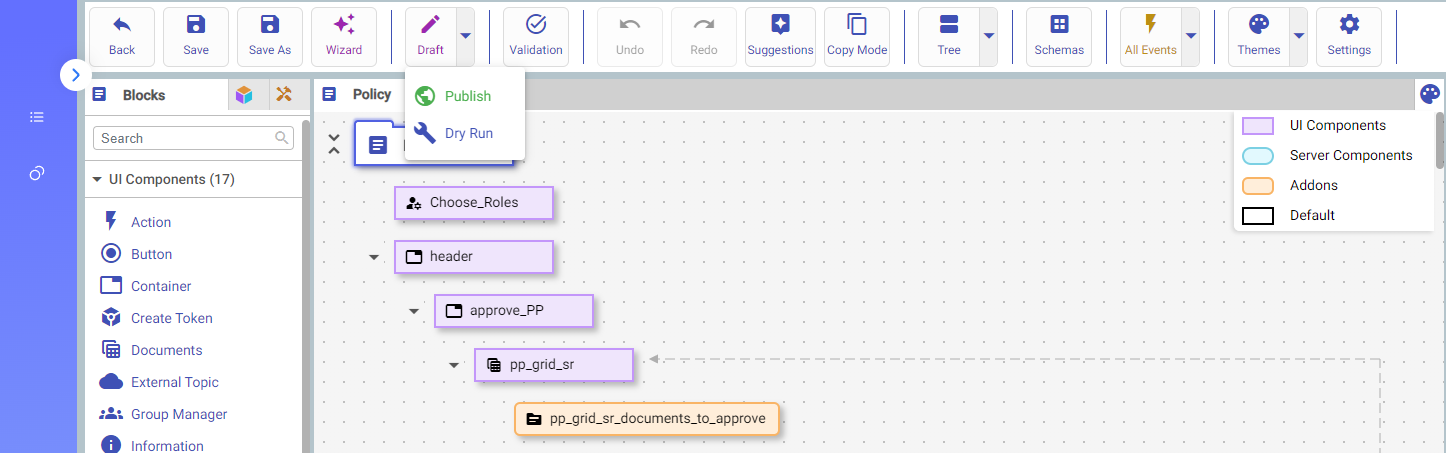This screenshot has height=453, width=1446.
Task: Enable Copy Mode in the toolbar
Action: (x=856, y=26)
